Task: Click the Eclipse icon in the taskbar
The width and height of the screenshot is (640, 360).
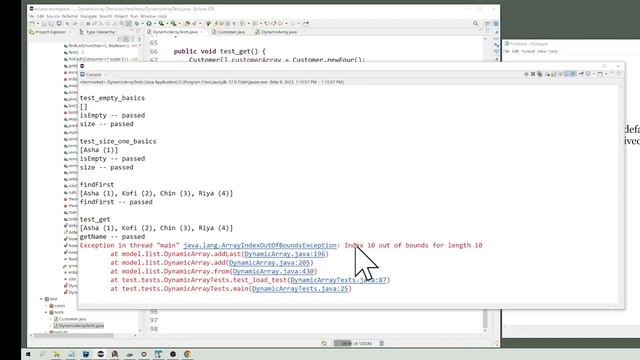Action: (100, 354)
